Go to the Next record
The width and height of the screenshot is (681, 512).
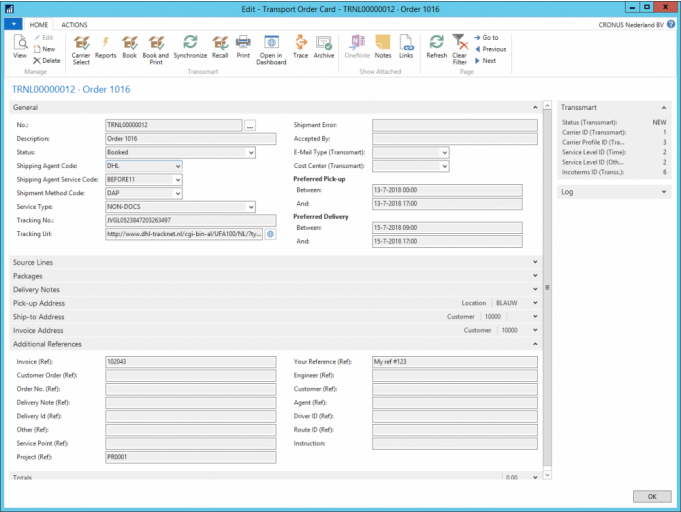[489, 61]
